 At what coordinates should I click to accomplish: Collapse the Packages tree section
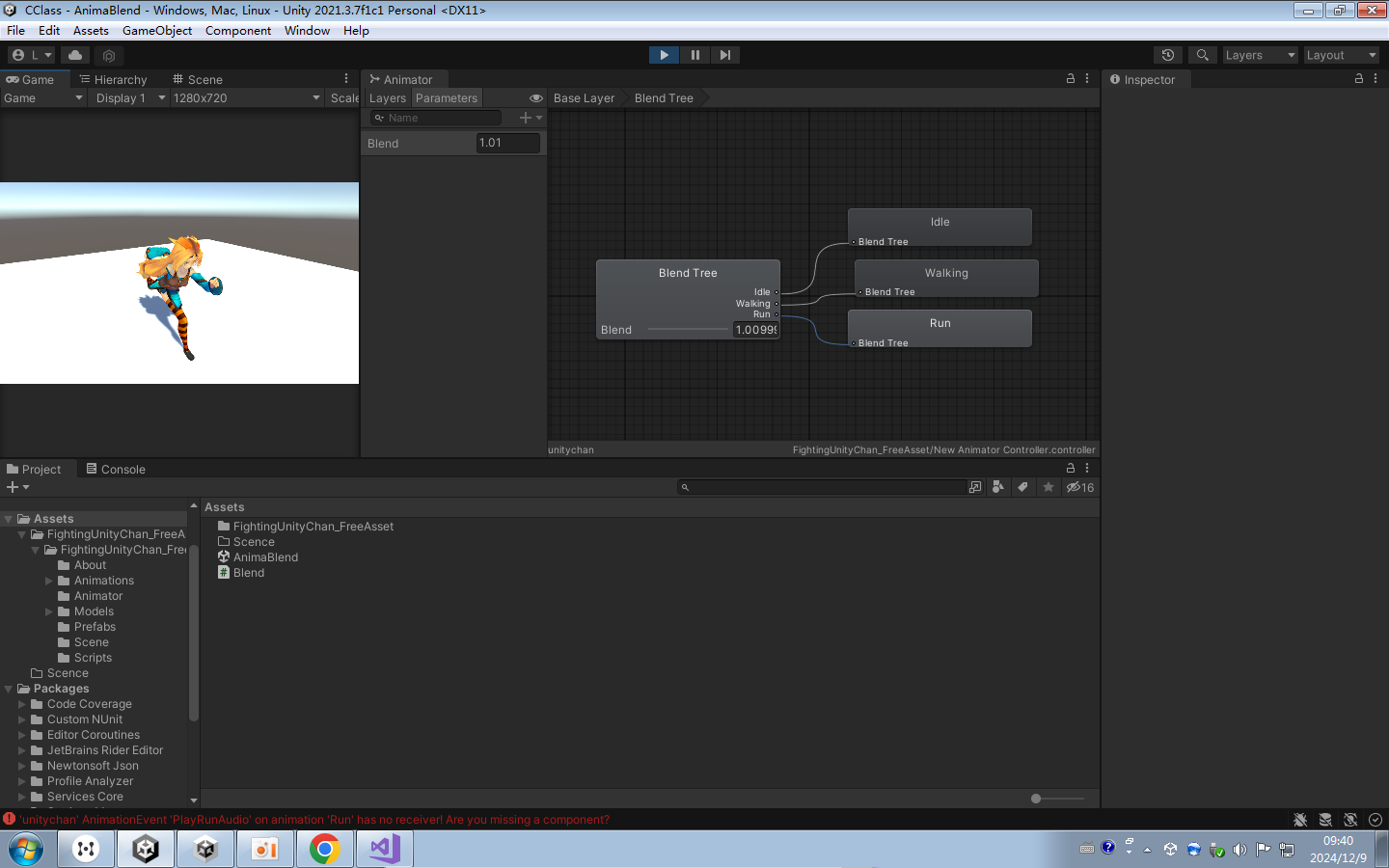(x=9, y=689)
